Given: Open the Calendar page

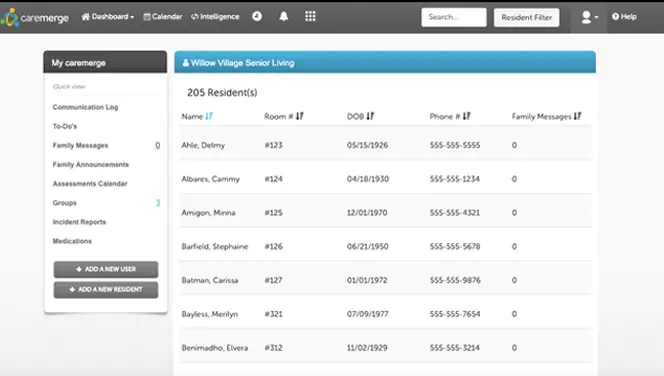Looking at the screenshot, I should click(x=163, y=17).
